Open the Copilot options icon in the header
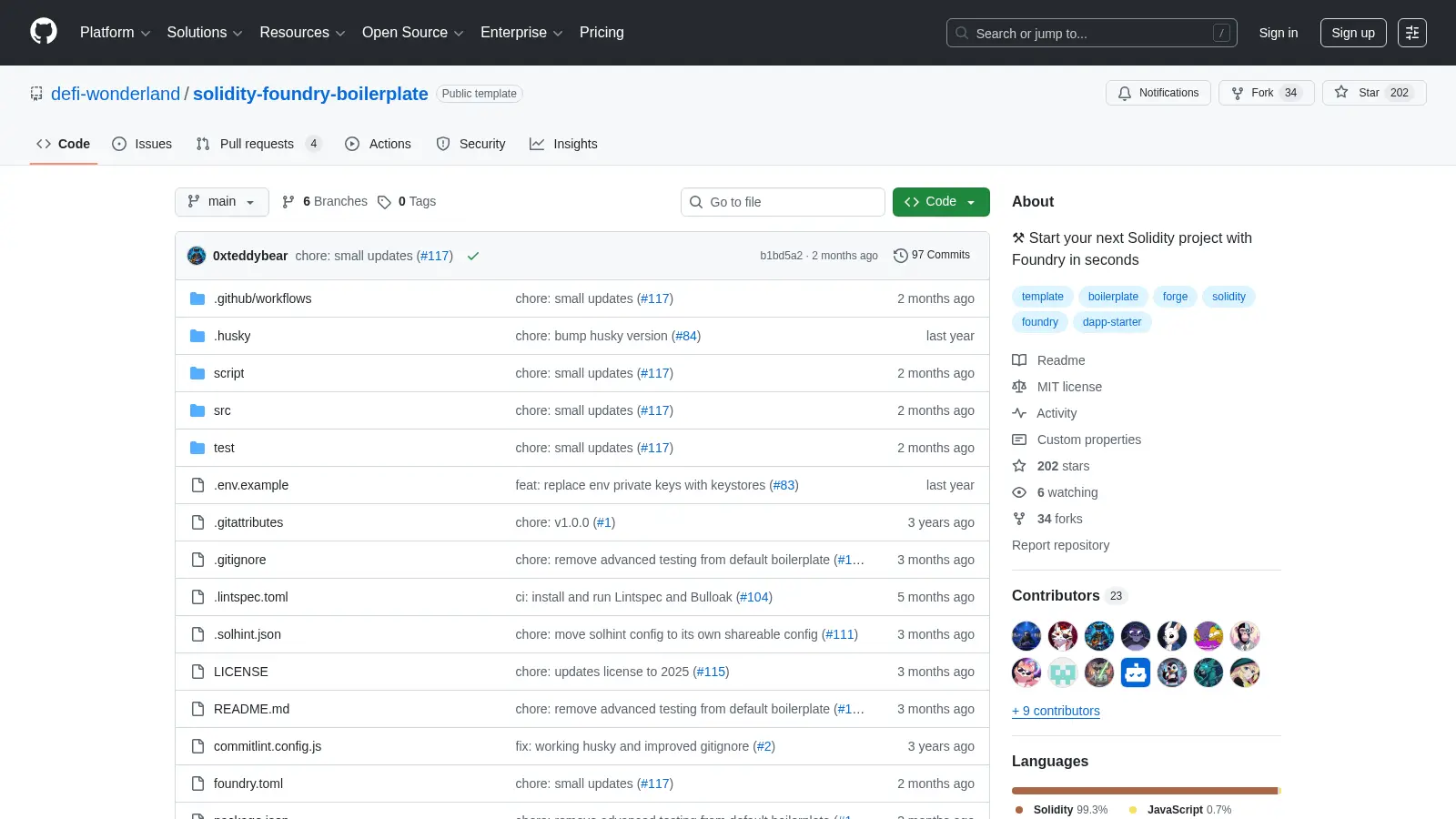This screenshot has width=1456, height=819. point(1412,33)
